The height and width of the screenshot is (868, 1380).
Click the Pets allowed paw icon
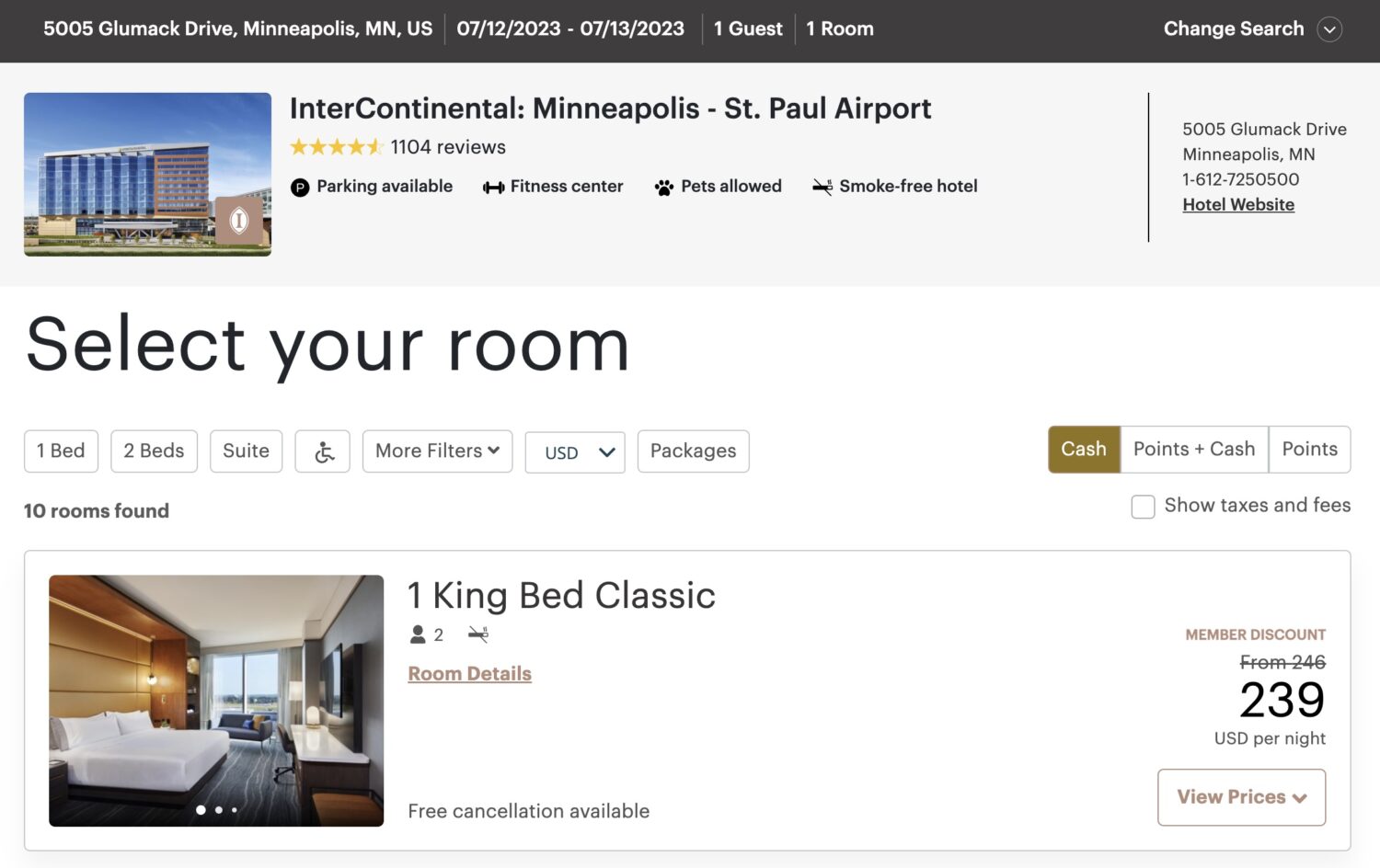tap(664, 186)
